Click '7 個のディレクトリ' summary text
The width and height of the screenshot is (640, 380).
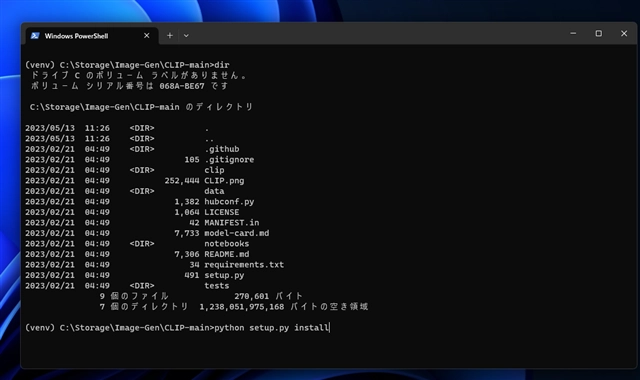point(144,307)
